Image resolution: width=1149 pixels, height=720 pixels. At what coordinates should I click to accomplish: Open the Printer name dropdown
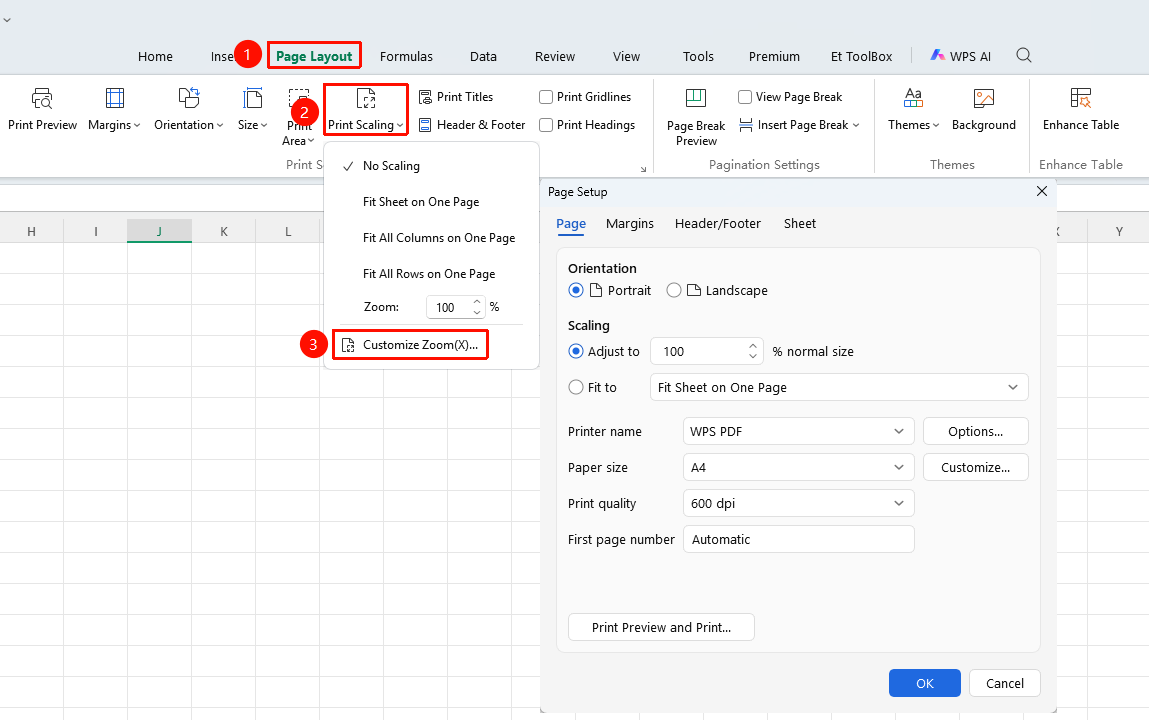[798, 431]
